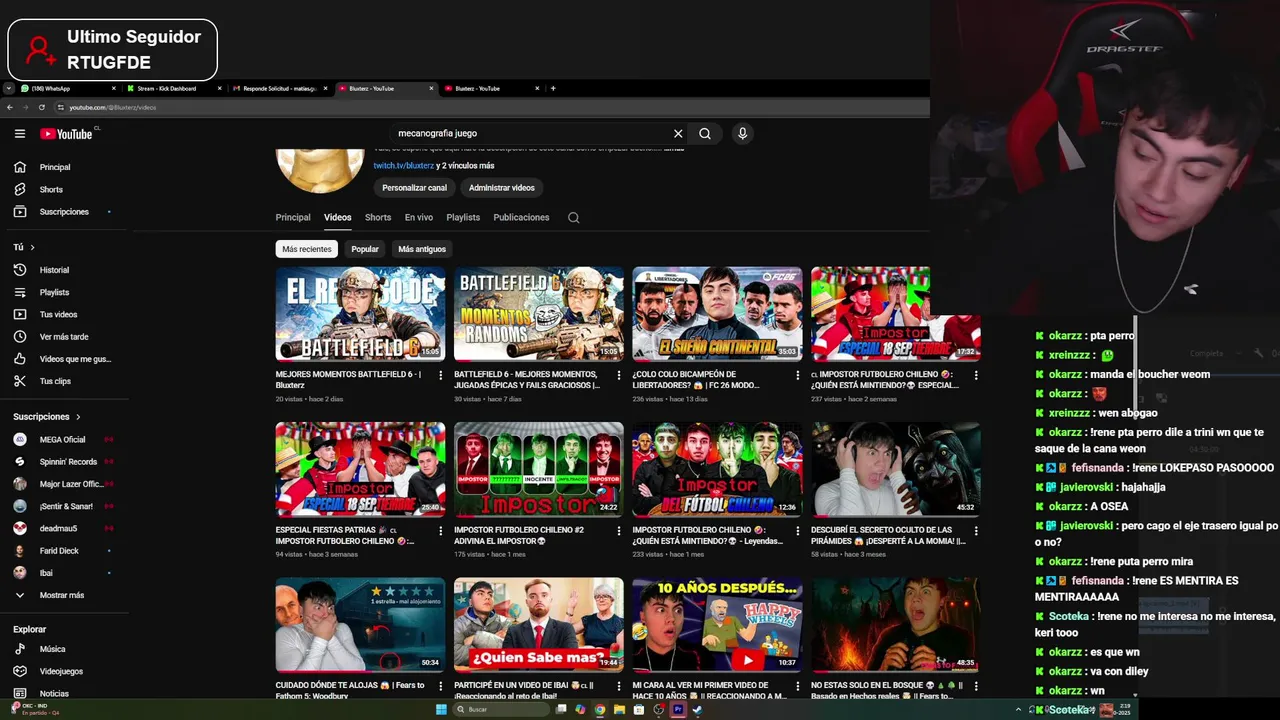Switch to the Responde Solicitud Gmail tab
Image resolution: width=1280 pixels, height=720 pixels.
[x=280, y=88]
